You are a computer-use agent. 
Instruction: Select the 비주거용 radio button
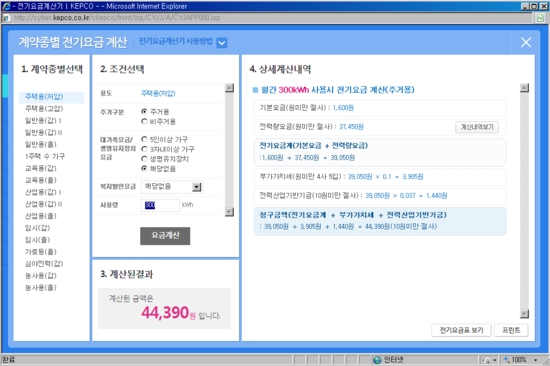point(144,121)
